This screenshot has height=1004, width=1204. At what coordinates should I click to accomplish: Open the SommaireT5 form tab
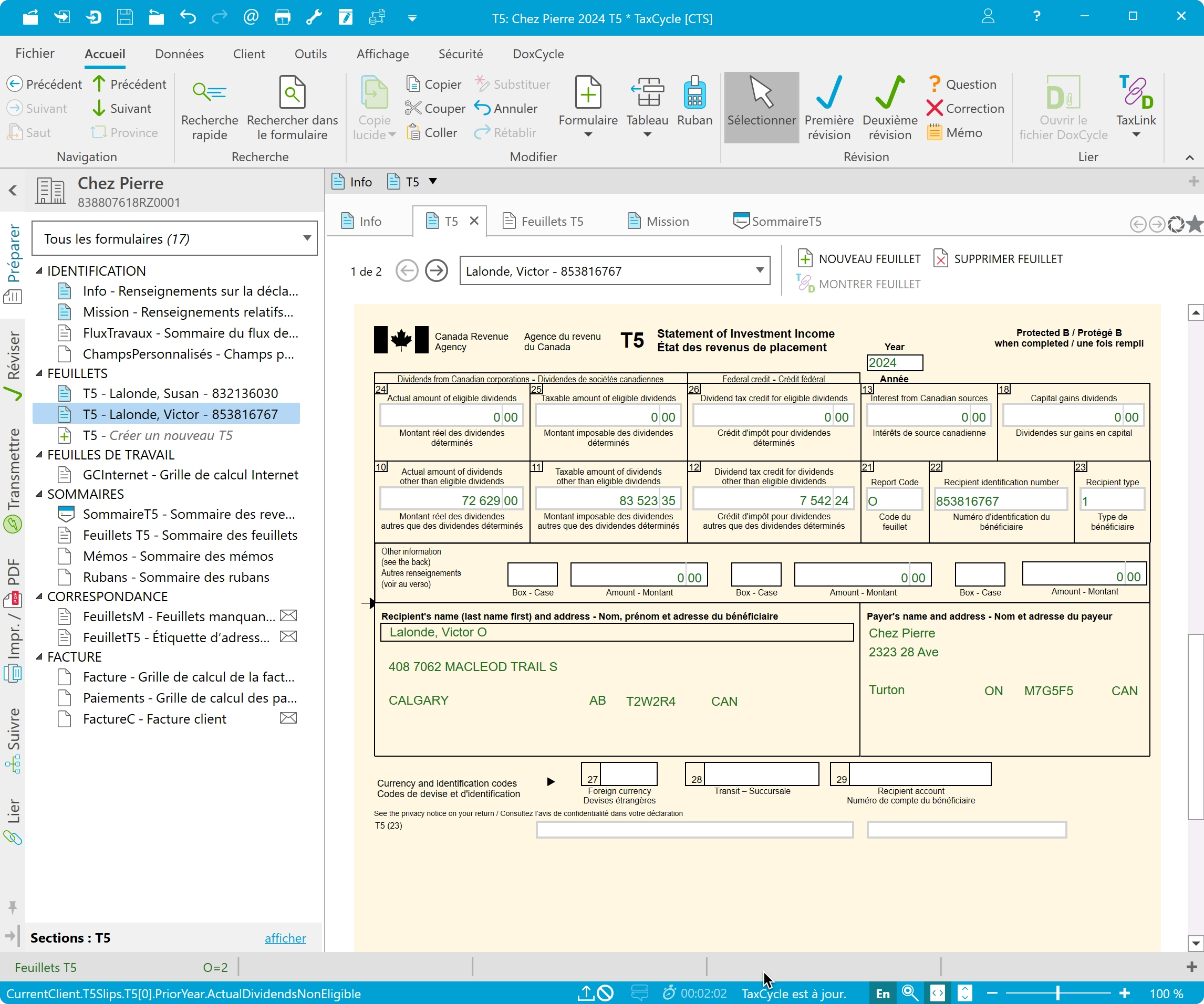pyautogui.click(x=777, y=221)
